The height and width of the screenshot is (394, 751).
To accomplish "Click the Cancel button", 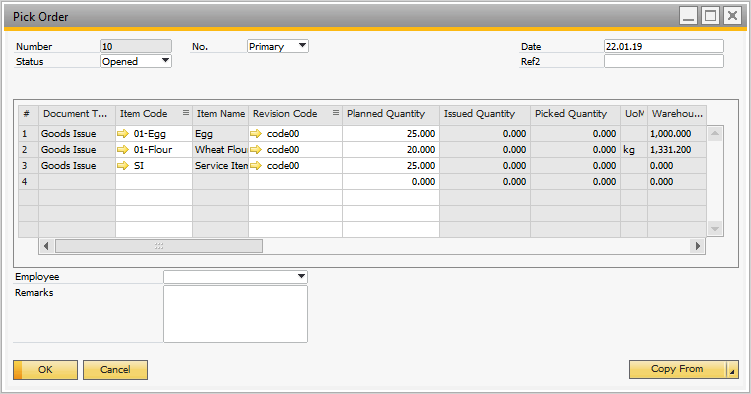I will click(x=115, y=370).
